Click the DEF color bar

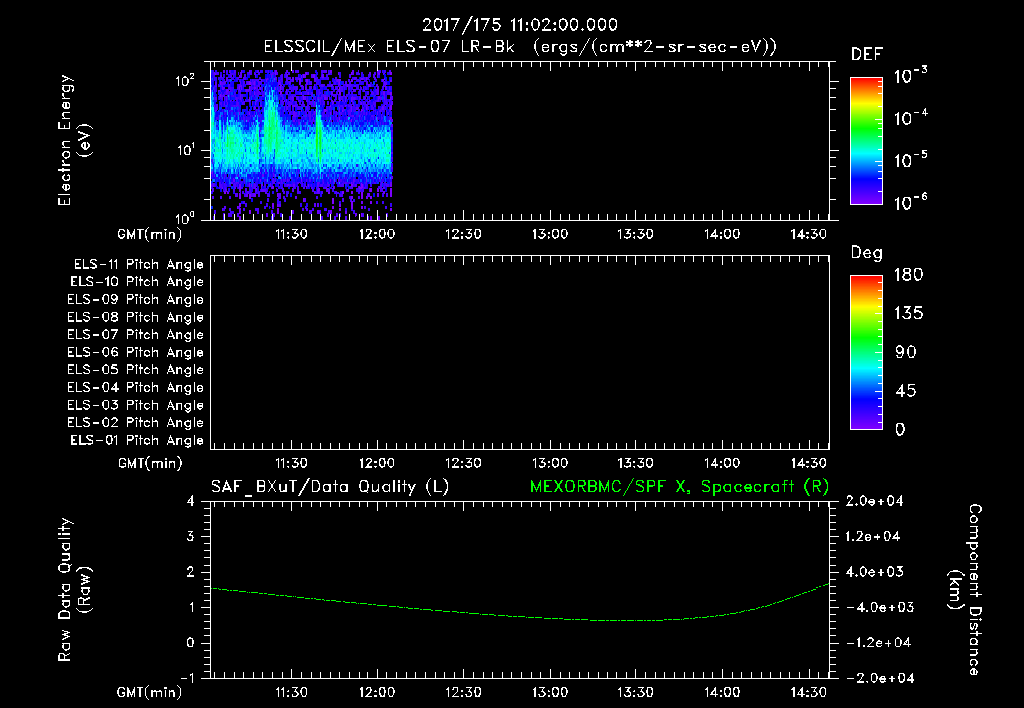click(x=866, y=141)
